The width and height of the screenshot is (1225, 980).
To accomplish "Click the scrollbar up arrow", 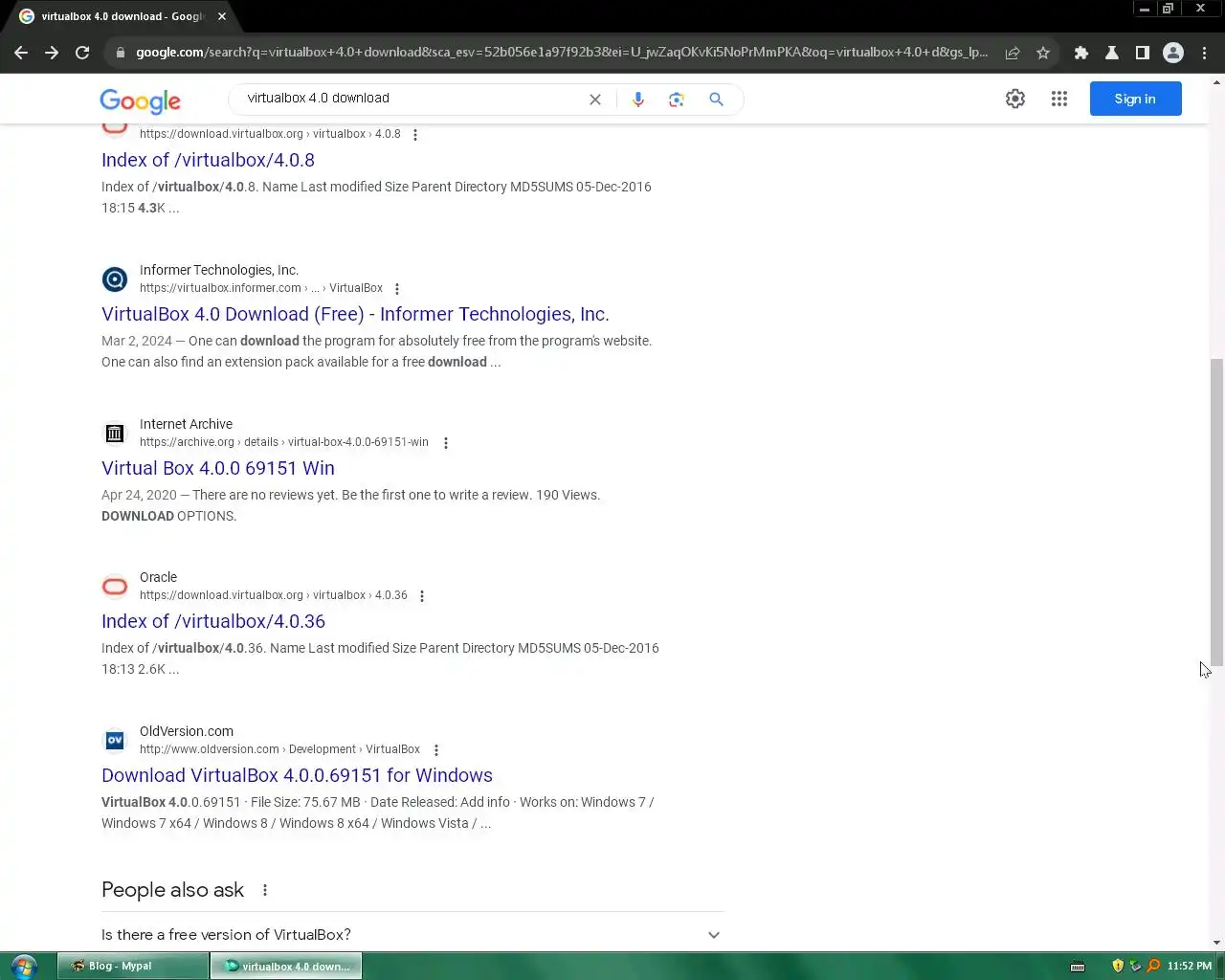I will 1216,82.
